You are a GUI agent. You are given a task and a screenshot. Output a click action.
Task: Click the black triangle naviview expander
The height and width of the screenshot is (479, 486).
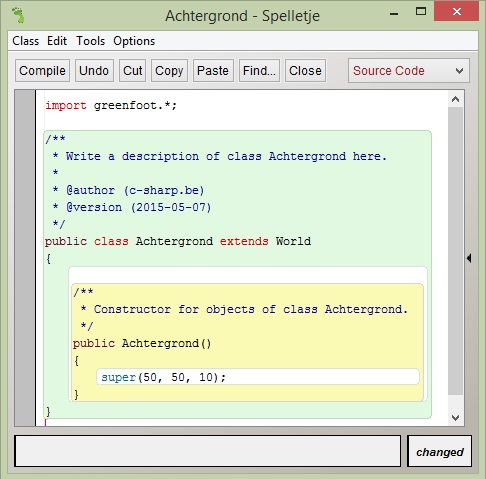[x=469, y=258]
